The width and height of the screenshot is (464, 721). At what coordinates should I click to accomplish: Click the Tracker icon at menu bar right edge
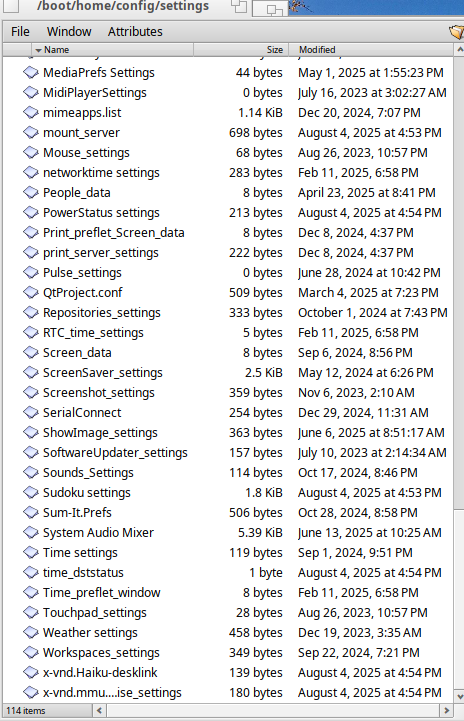click(456, 32)
